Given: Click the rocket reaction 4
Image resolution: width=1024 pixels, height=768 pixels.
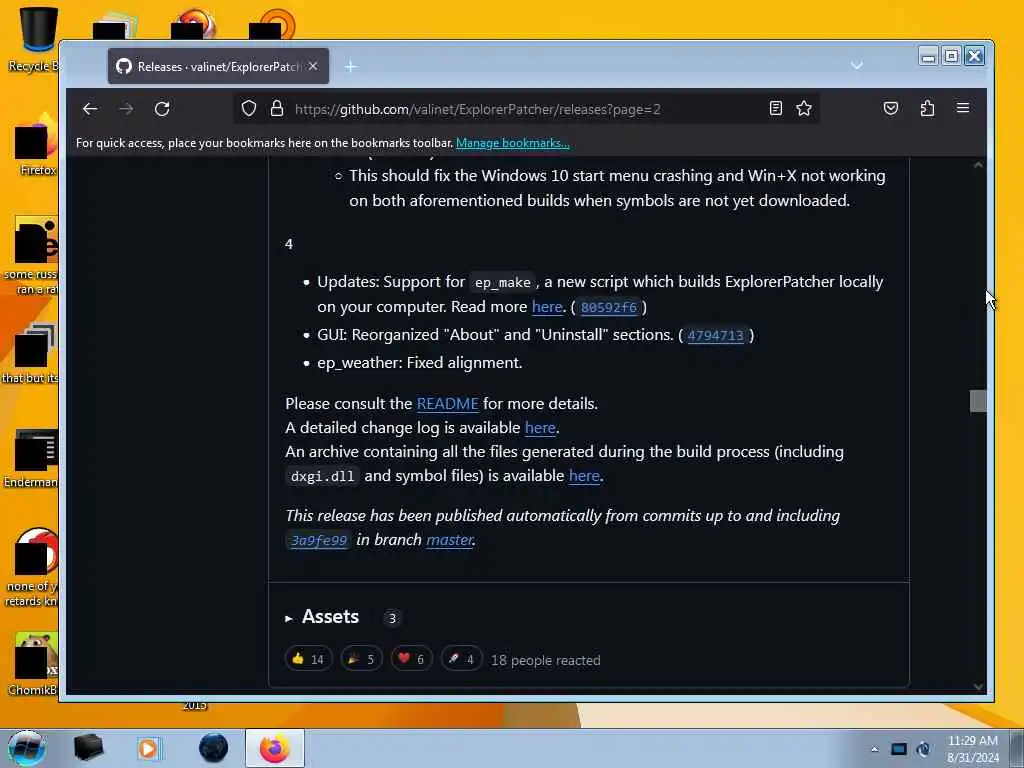Looking at the screenshot, I should (461, 659).
